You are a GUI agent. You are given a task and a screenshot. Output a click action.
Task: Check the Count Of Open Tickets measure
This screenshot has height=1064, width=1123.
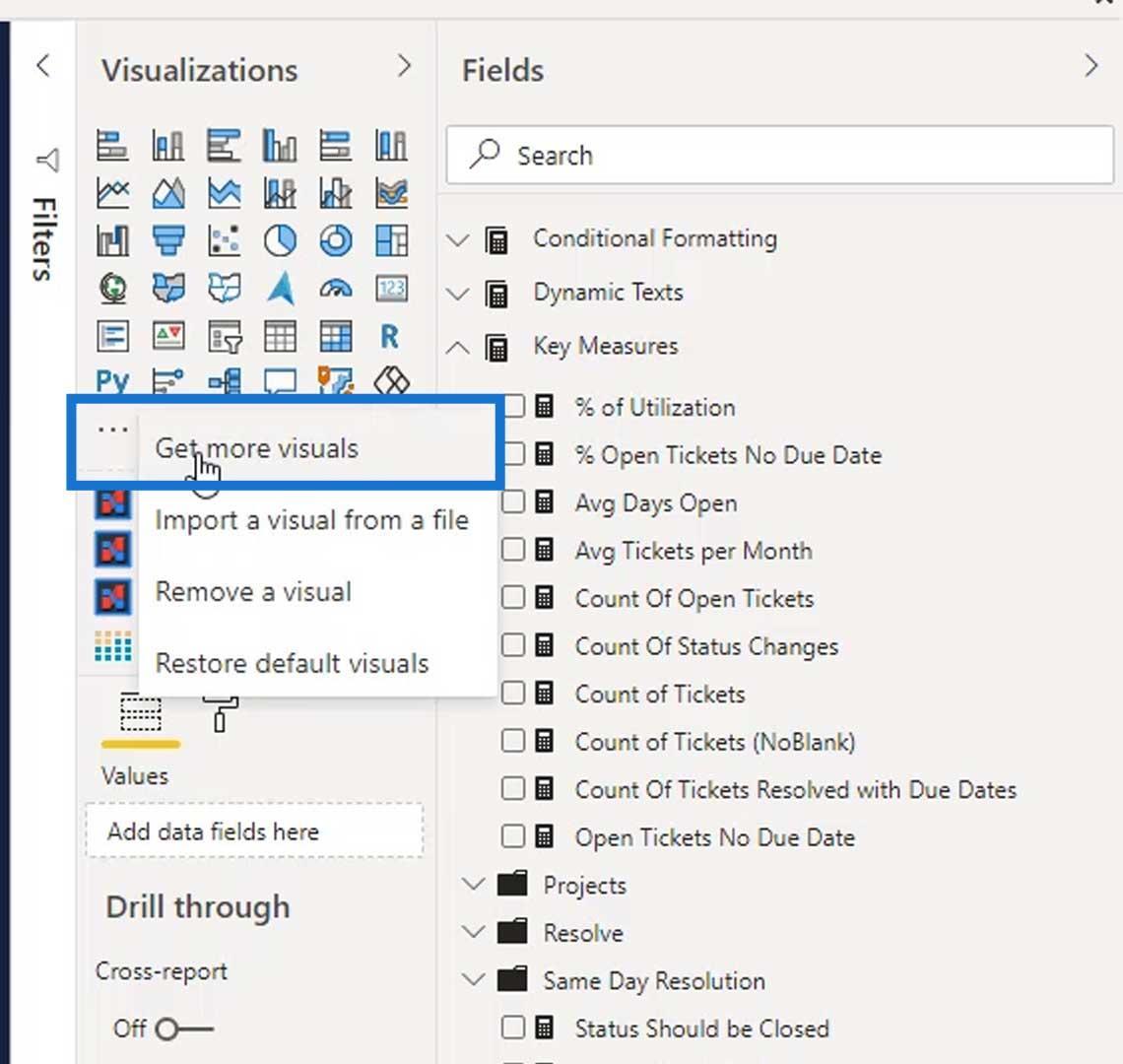(513, 598)
